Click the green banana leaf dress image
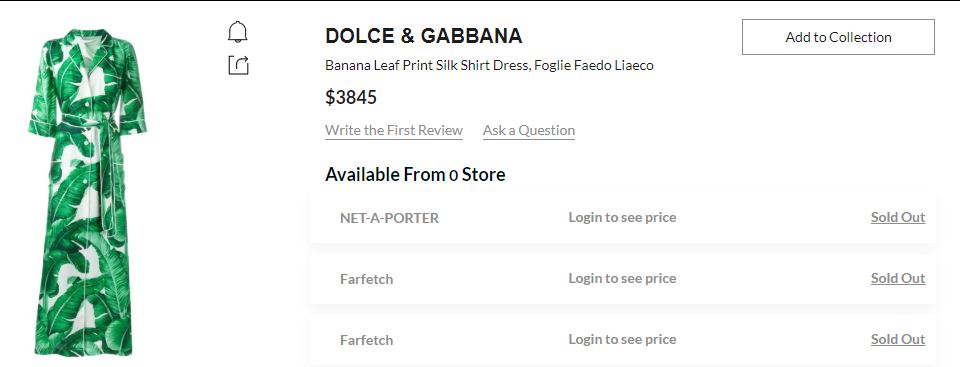This screenshot has height=367, width=960. click(88, 192)
